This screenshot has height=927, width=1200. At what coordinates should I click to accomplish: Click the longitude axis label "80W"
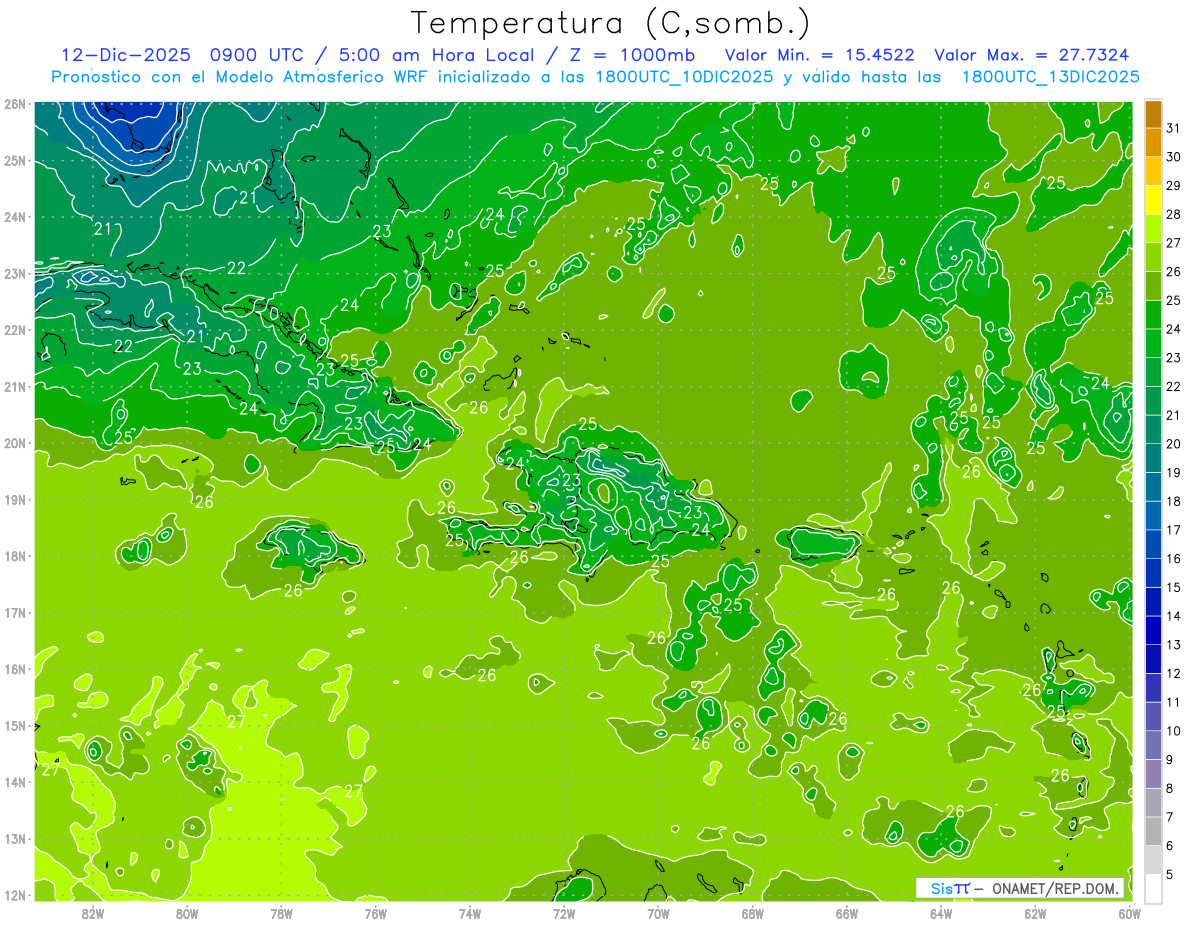click(x=187, y=913)
